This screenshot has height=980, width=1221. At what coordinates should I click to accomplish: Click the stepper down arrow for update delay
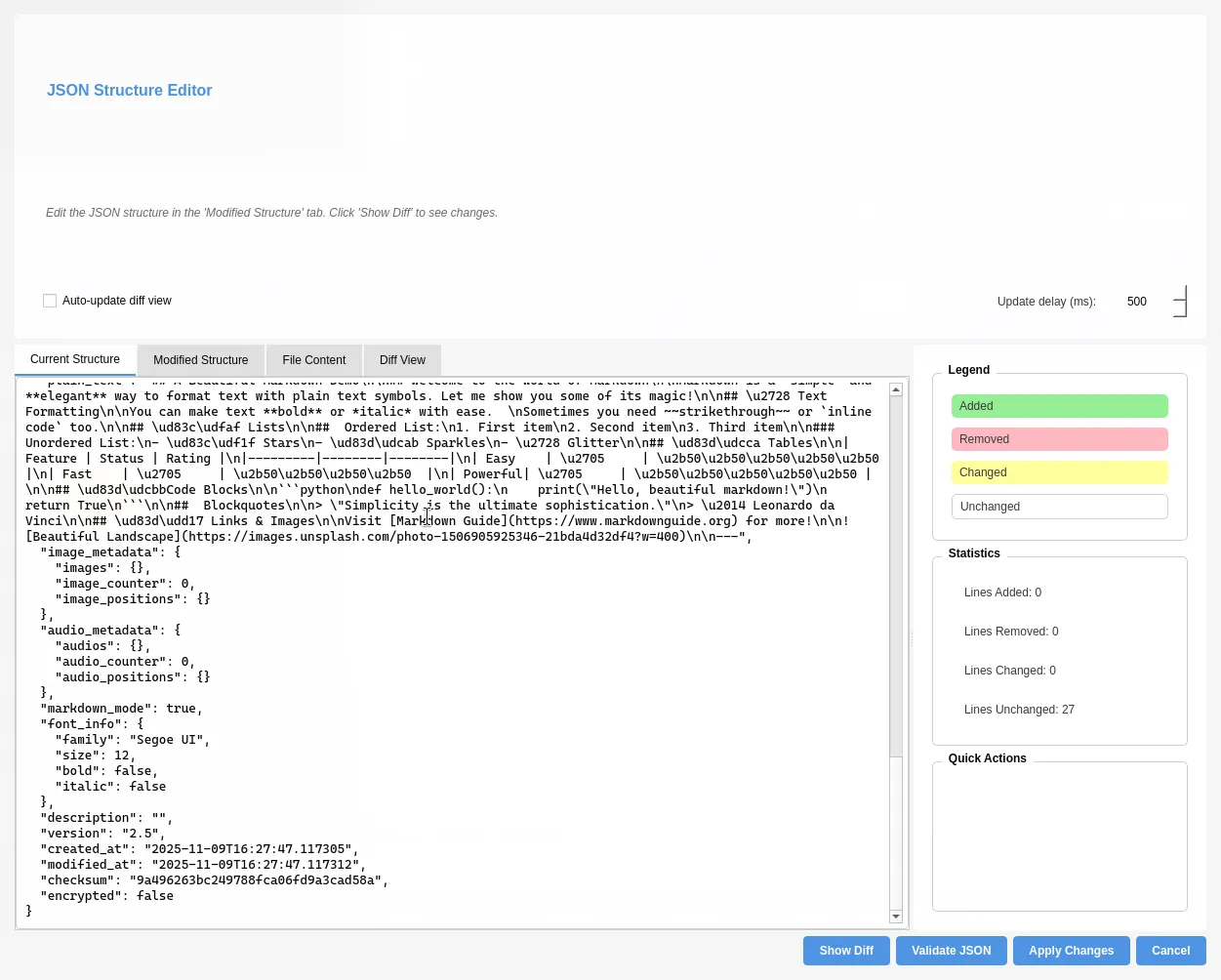(x=1179, y=308)
